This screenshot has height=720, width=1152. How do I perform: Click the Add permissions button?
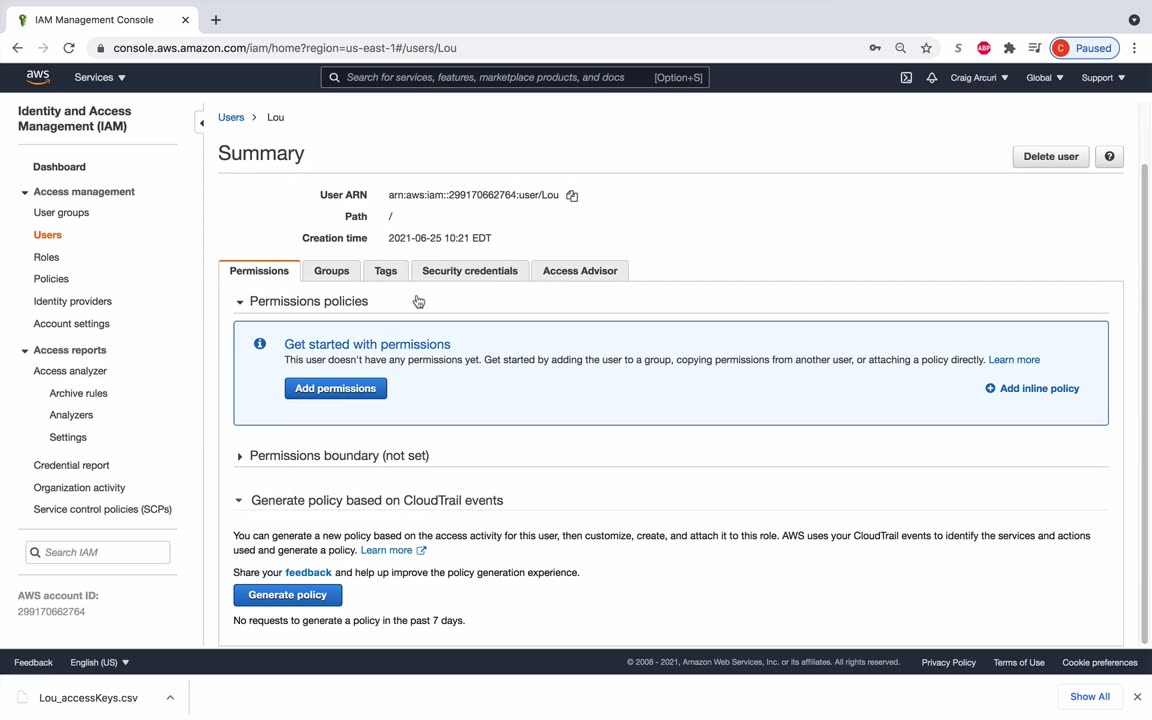pyautogui.click(x=336, y=388)
